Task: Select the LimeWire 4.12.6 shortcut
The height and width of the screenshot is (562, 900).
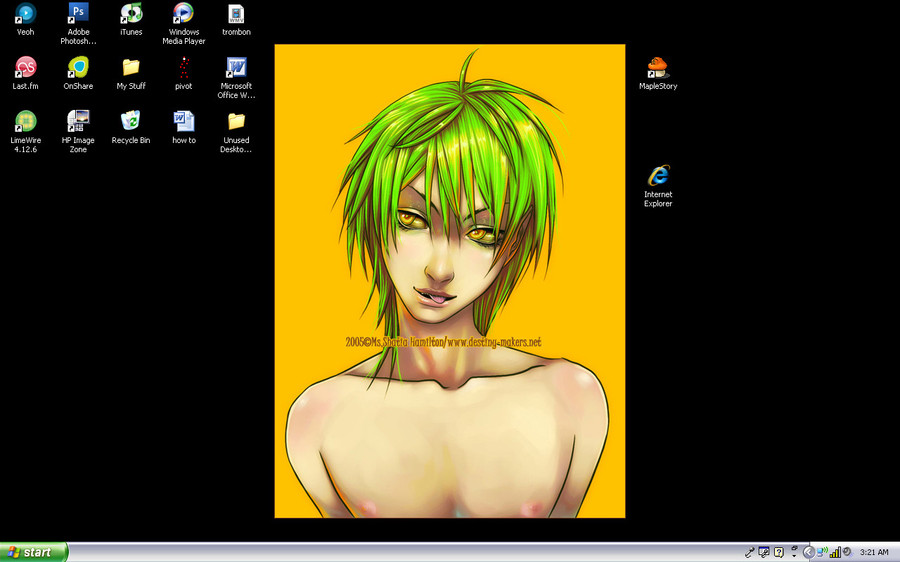Action: (x=25, y=131)
